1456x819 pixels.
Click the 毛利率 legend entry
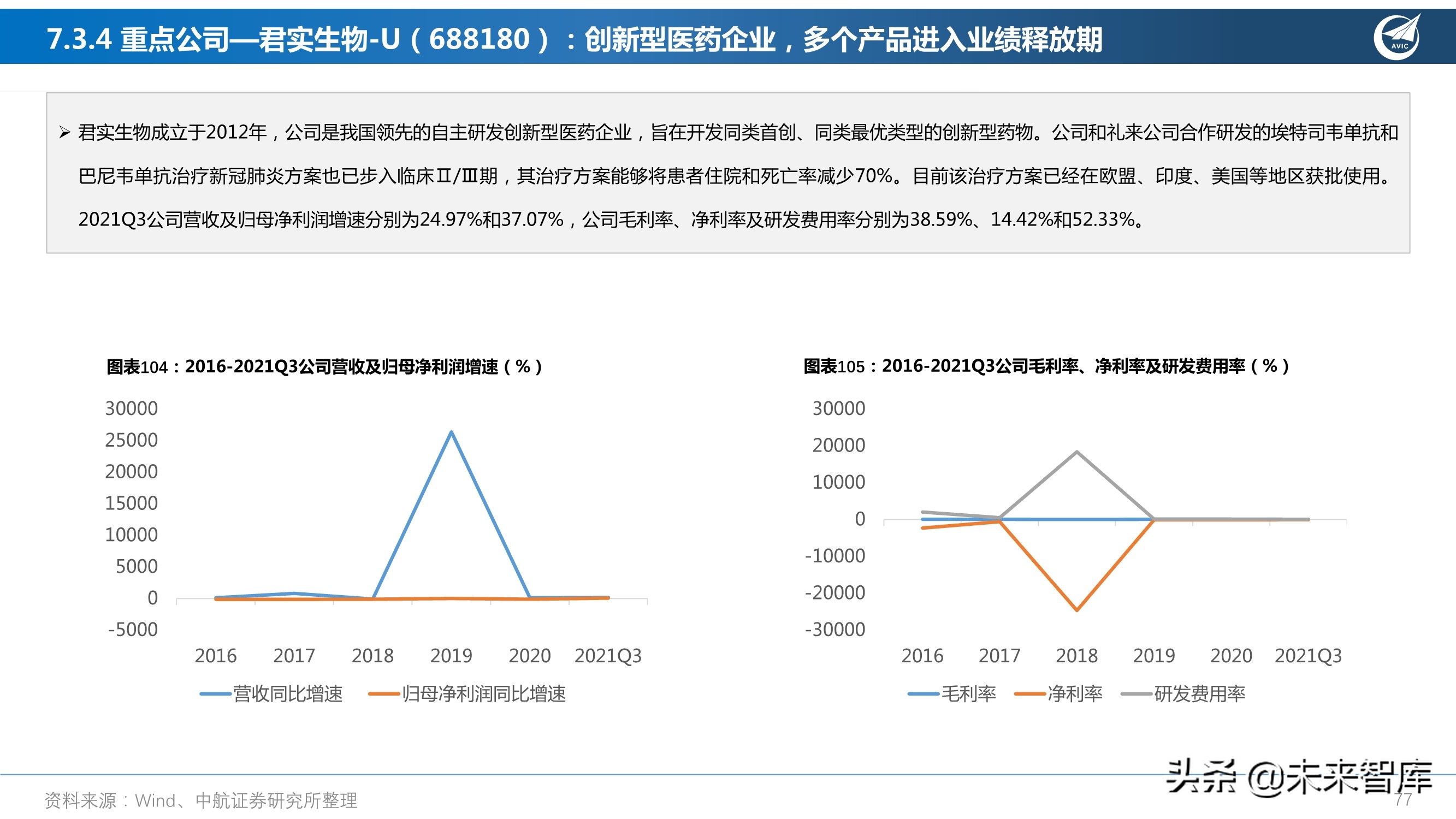pyautogui.click(x=952, y=693)
